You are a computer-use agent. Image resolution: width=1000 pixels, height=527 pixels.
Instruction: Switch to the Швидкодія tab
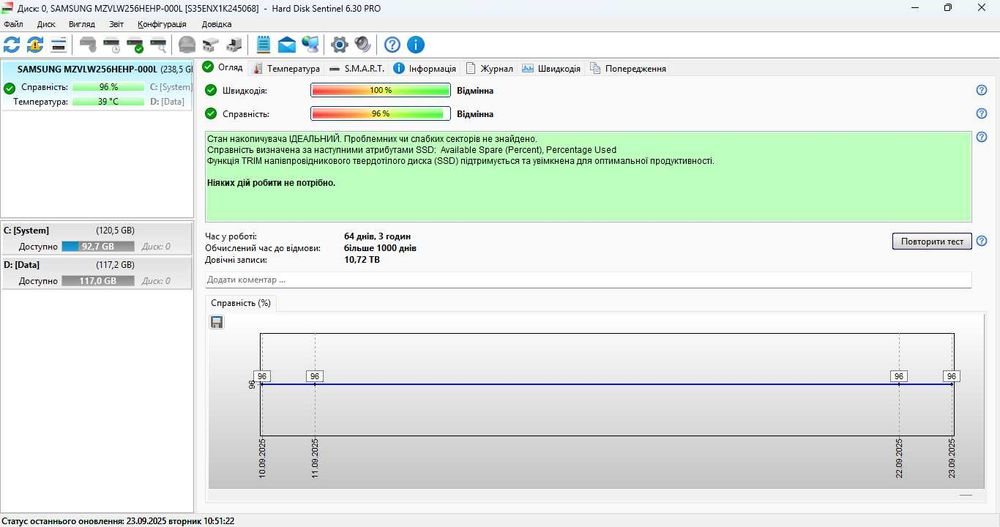pyautogui.click(x=551, y=68)
